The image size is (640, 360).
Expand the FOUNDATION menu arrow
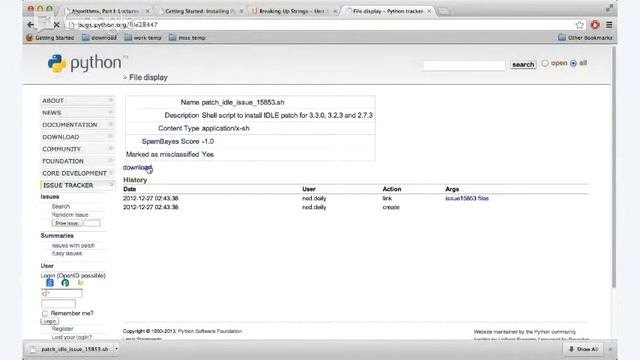coord(110,161)
